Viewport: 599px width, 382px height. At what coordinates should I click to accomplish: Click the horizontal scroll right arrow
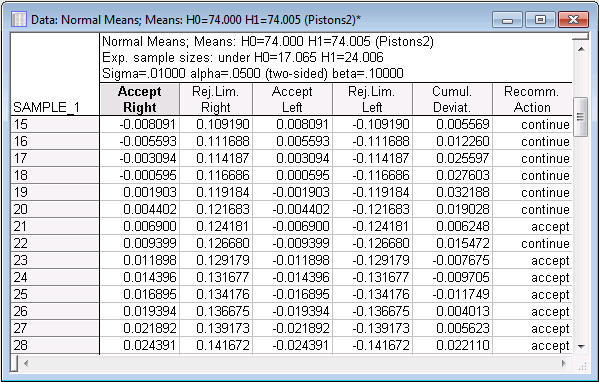pos(563,363)
